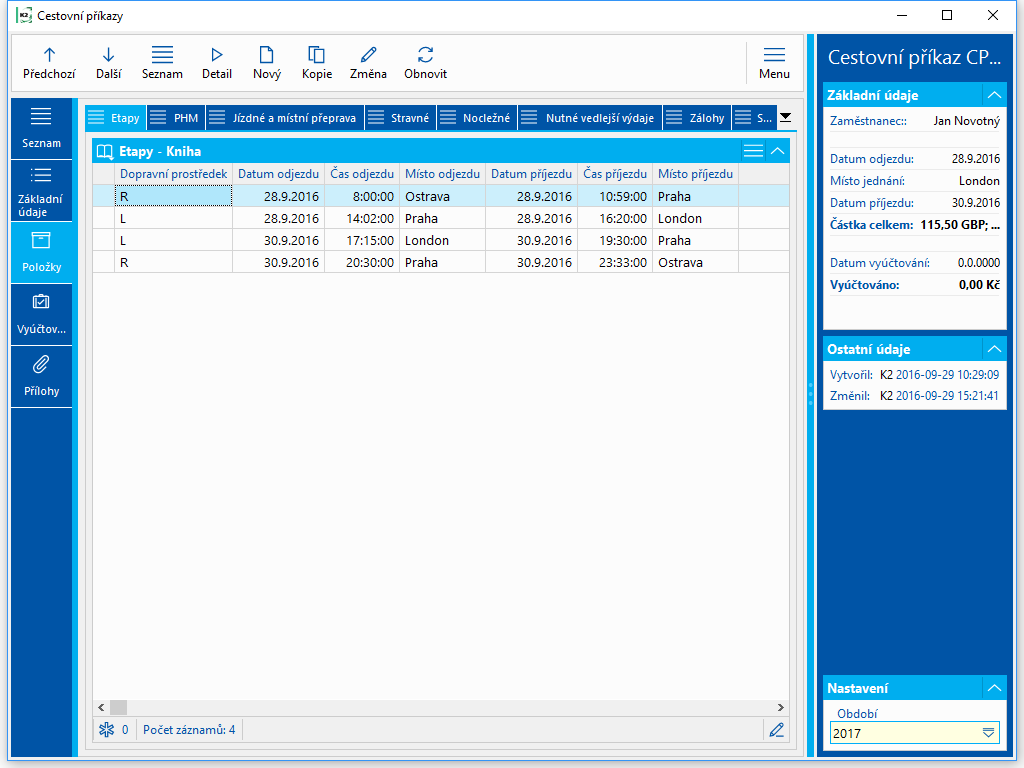Sort by Čas odjezdu column header

(x=362, y=174)
